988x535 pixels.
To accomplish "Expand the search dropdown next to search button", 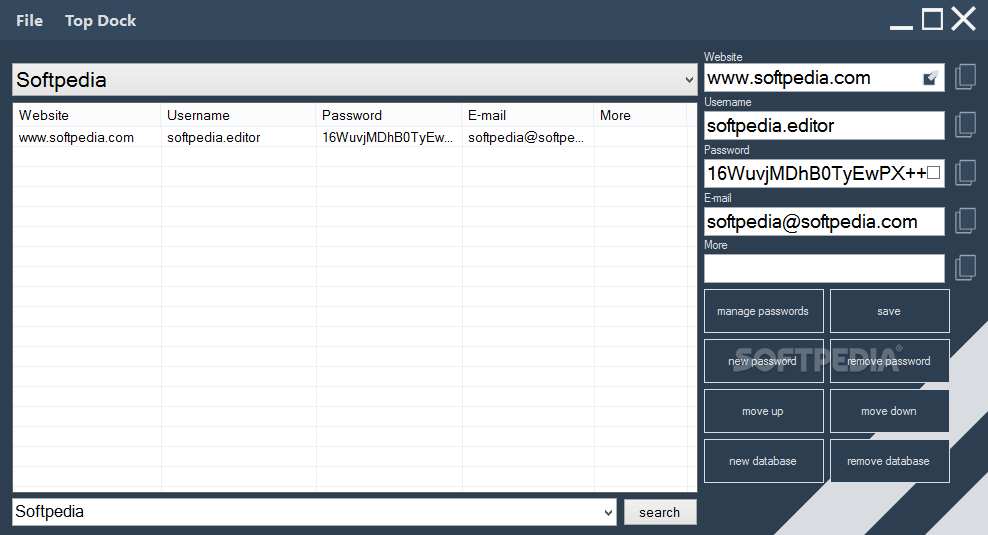I will [608, 512].
